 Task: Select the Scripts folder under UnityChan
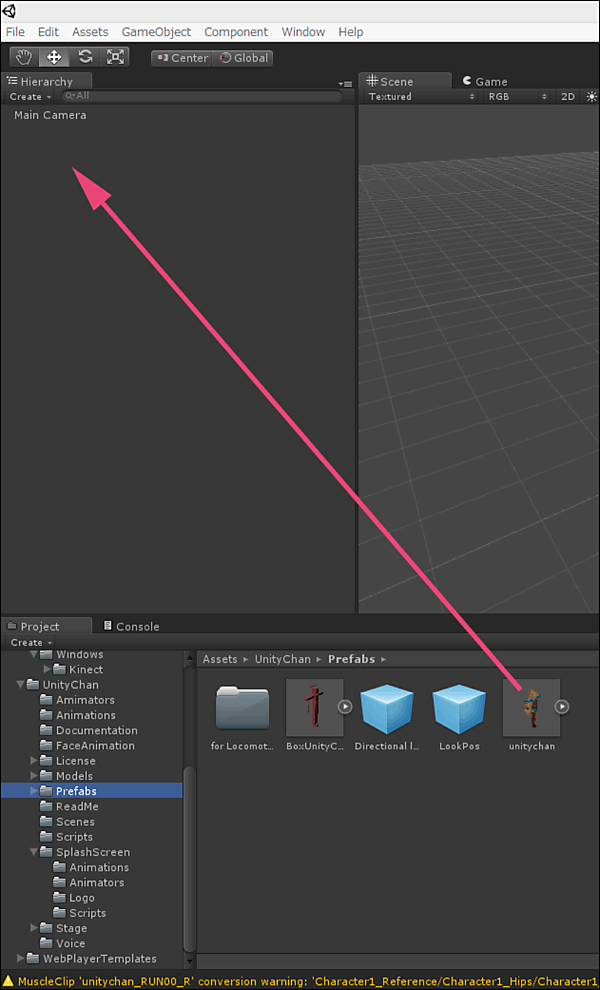pos(66,837)
